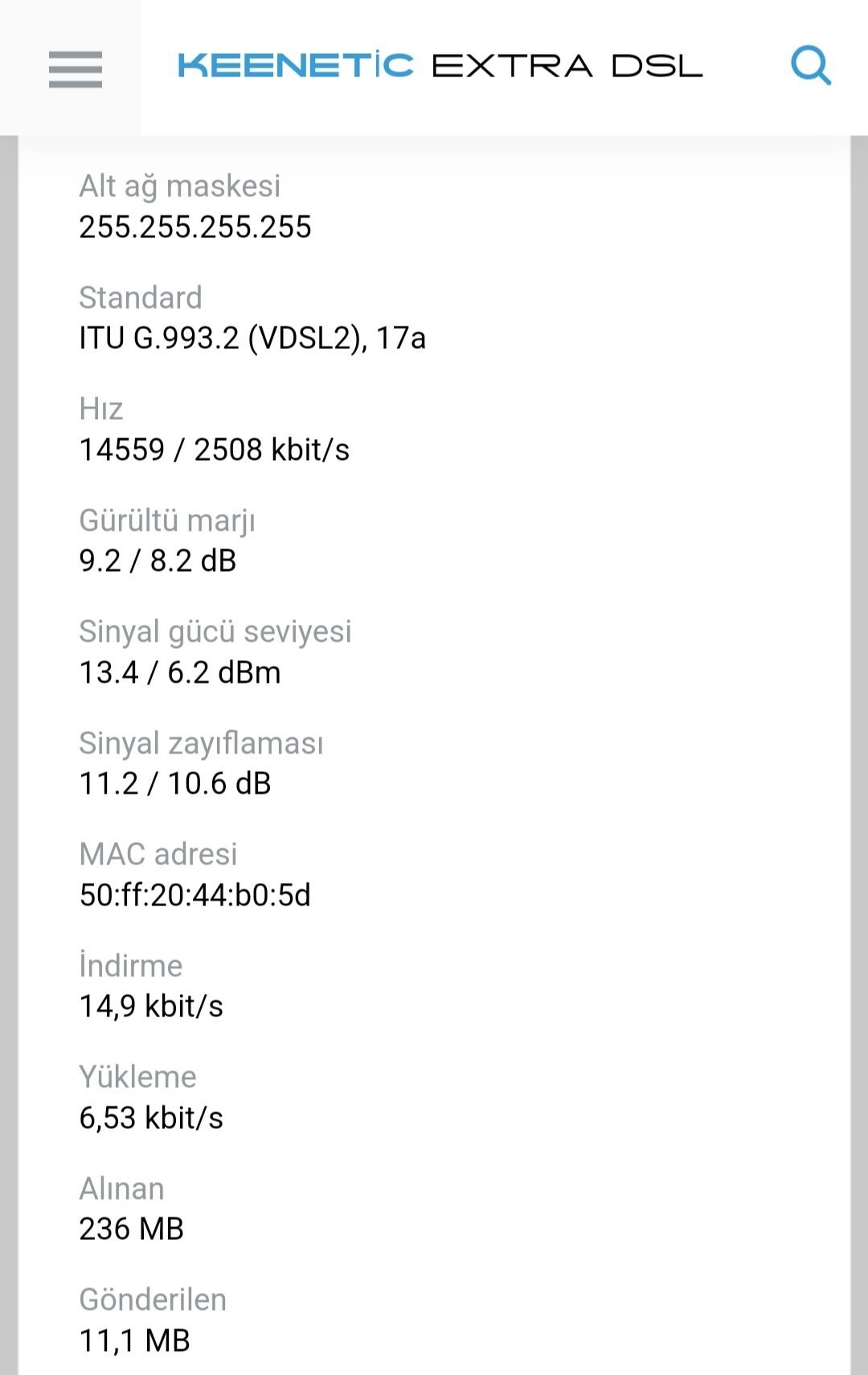The height and width of the screenshot is (1375, 868).
Task: Select the MAC address 50:ff:20:44:b0:5d
Action: point(194,895)
